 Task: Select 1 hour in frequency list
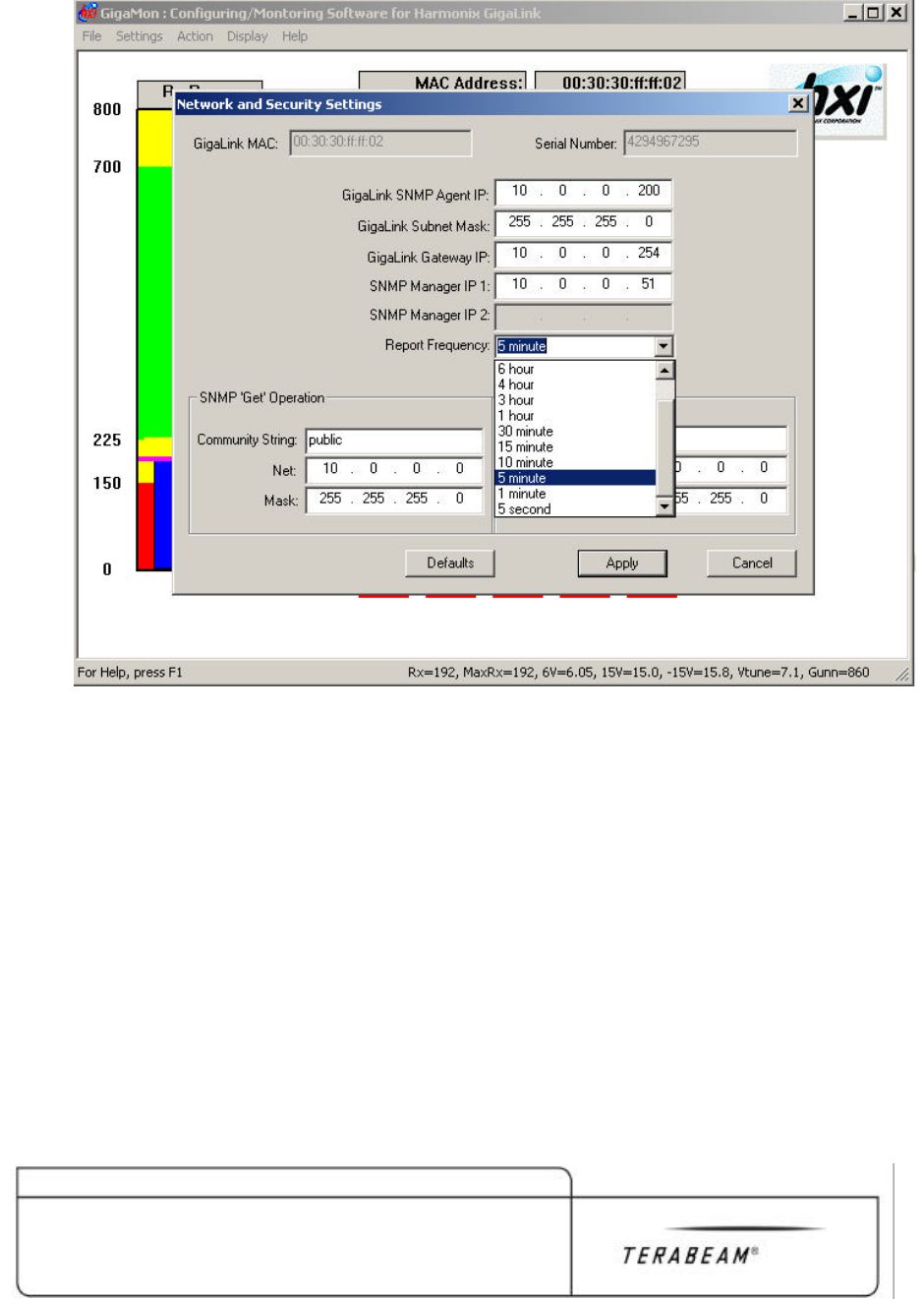575,416
